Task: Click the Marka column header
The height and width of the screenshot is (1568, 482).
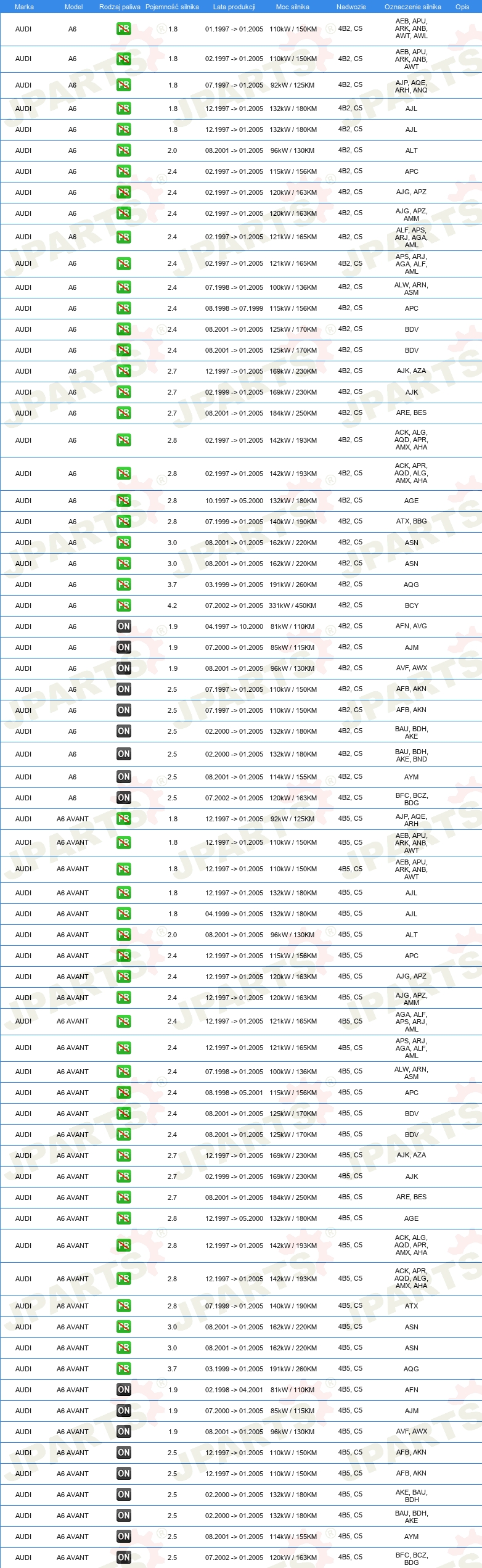Action: point(24,7)
